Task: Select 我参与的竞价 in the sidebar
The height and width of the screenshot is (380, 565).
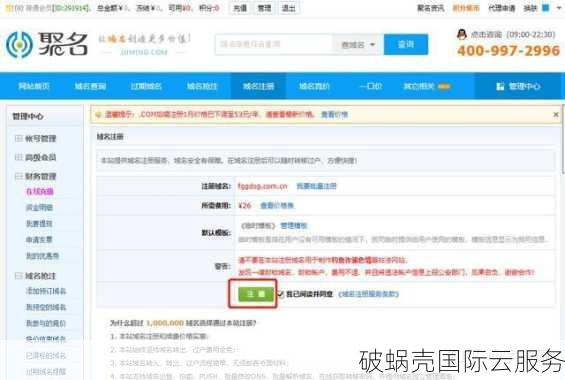Action: [x=46, y=323]
